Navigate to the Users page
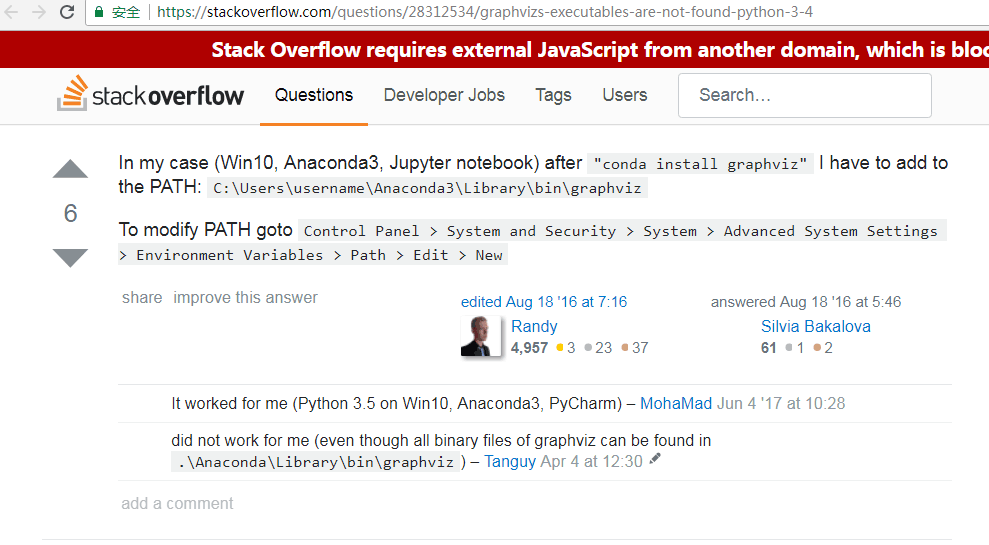The image size is (989, 545). 625,95
